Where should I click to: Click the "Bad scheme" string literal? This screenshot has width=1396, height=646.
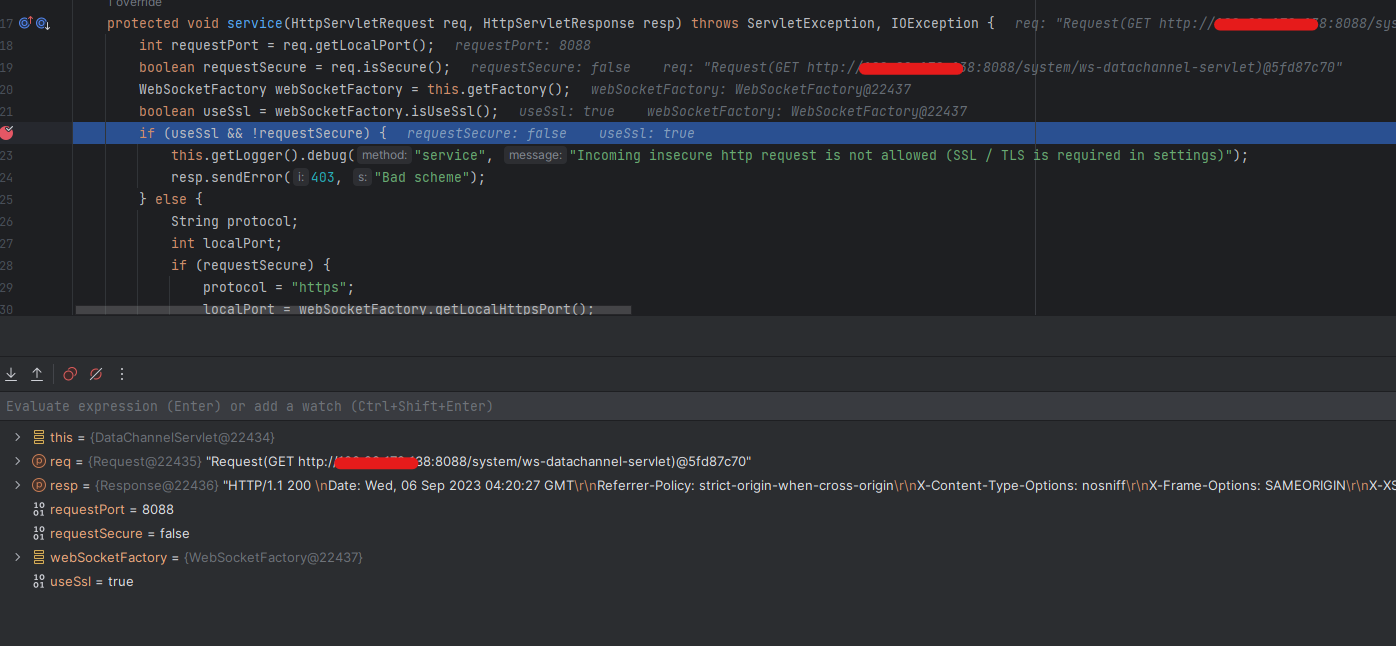(422, 177)
